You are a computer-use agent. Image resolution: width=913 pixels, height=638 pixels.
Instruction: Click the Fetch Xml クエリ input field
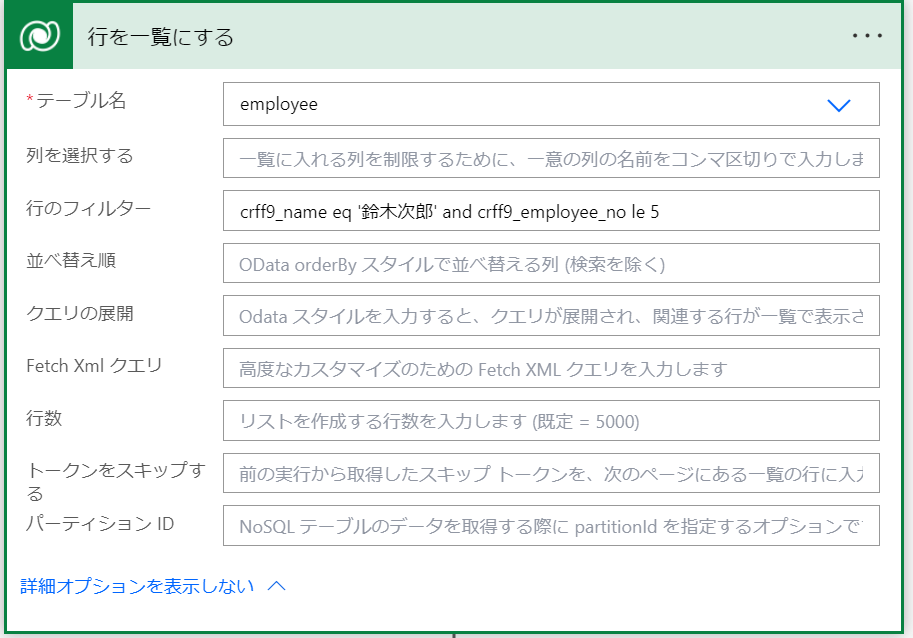(x=551, y=368)
